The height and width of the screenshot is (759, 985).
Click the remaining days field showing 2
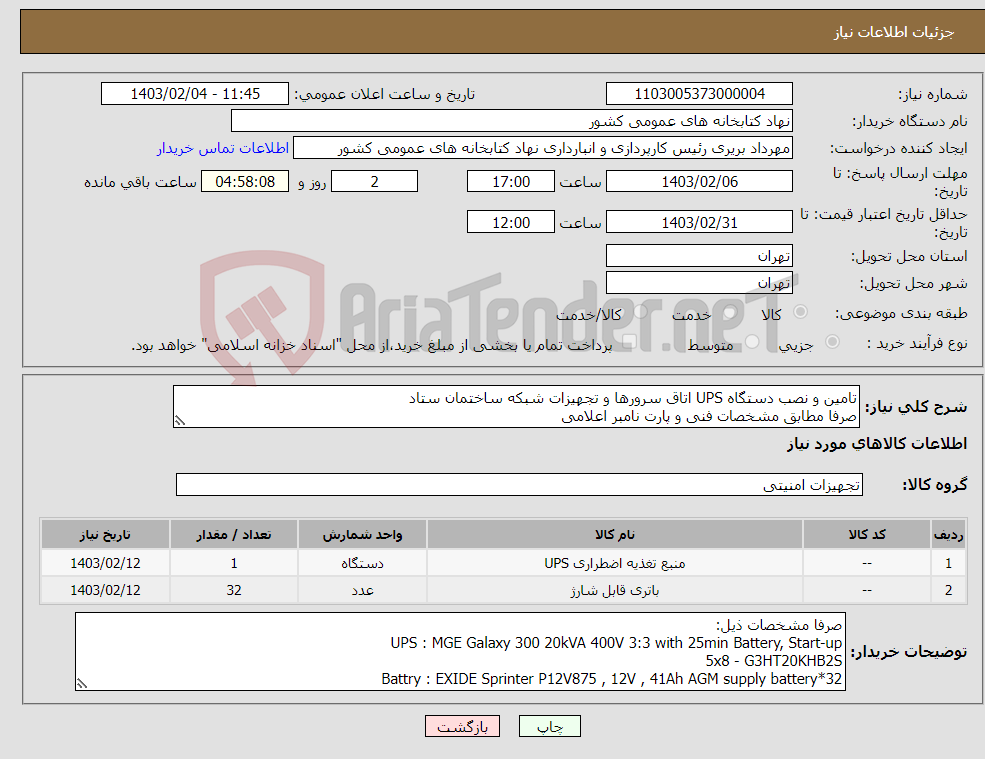(374, 182)
